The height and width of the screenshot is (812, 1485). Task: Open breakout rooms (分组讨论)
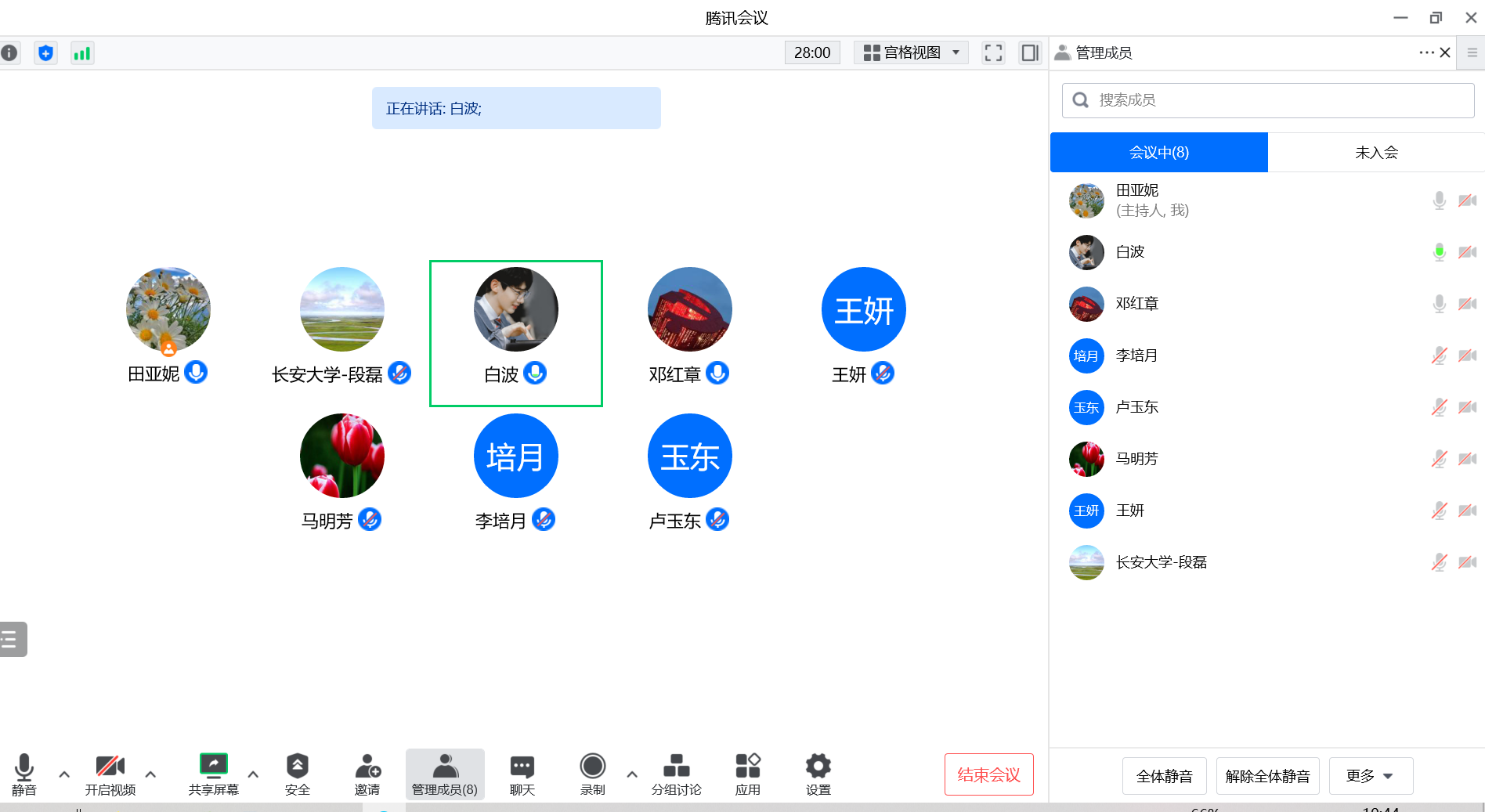pyautogui.click(x=676, y=774)
